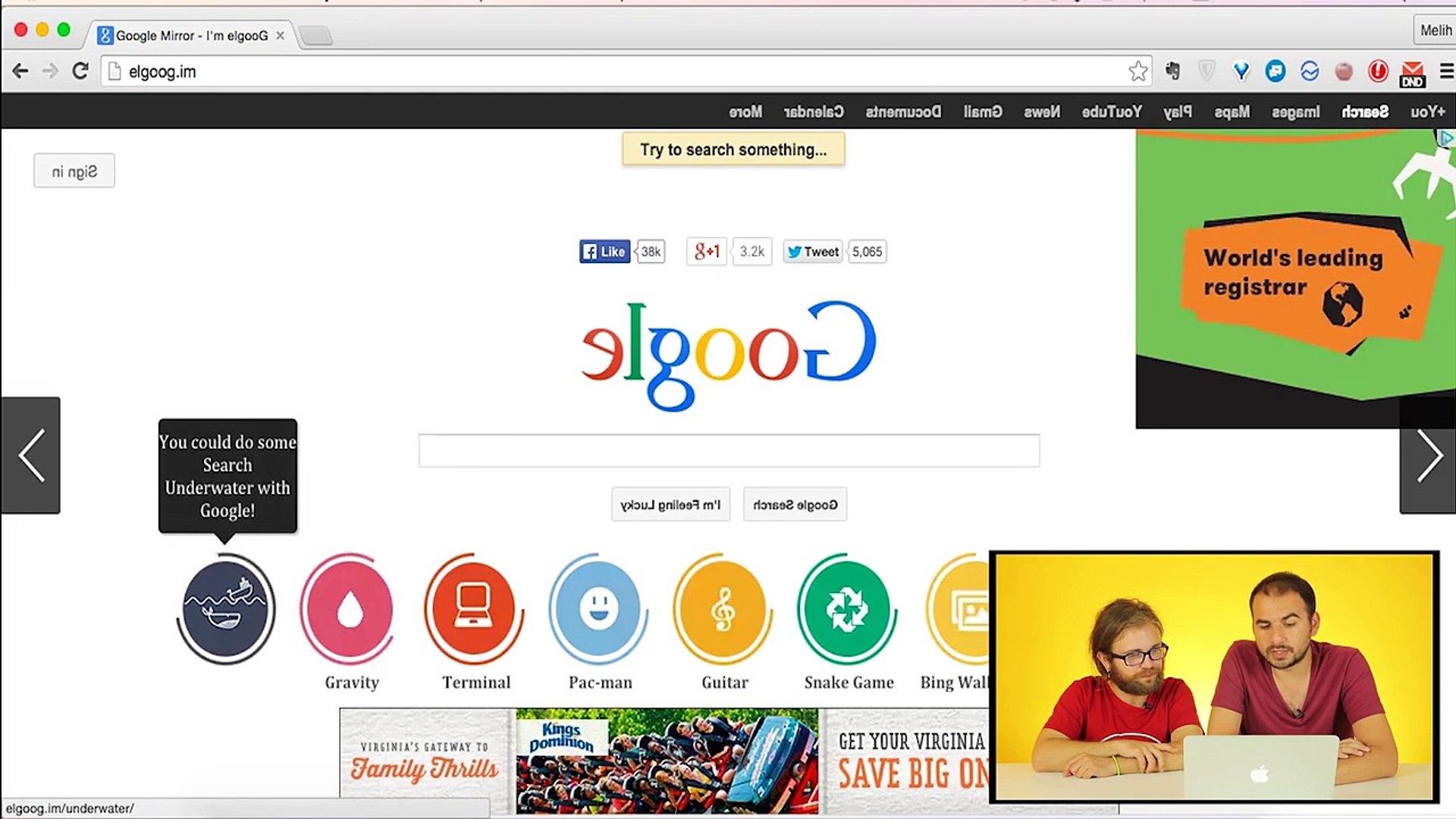Bookmark page with star icon
Image resolution: width=1456 pixels, height=819 pixels.
[x=1137, y=71]
